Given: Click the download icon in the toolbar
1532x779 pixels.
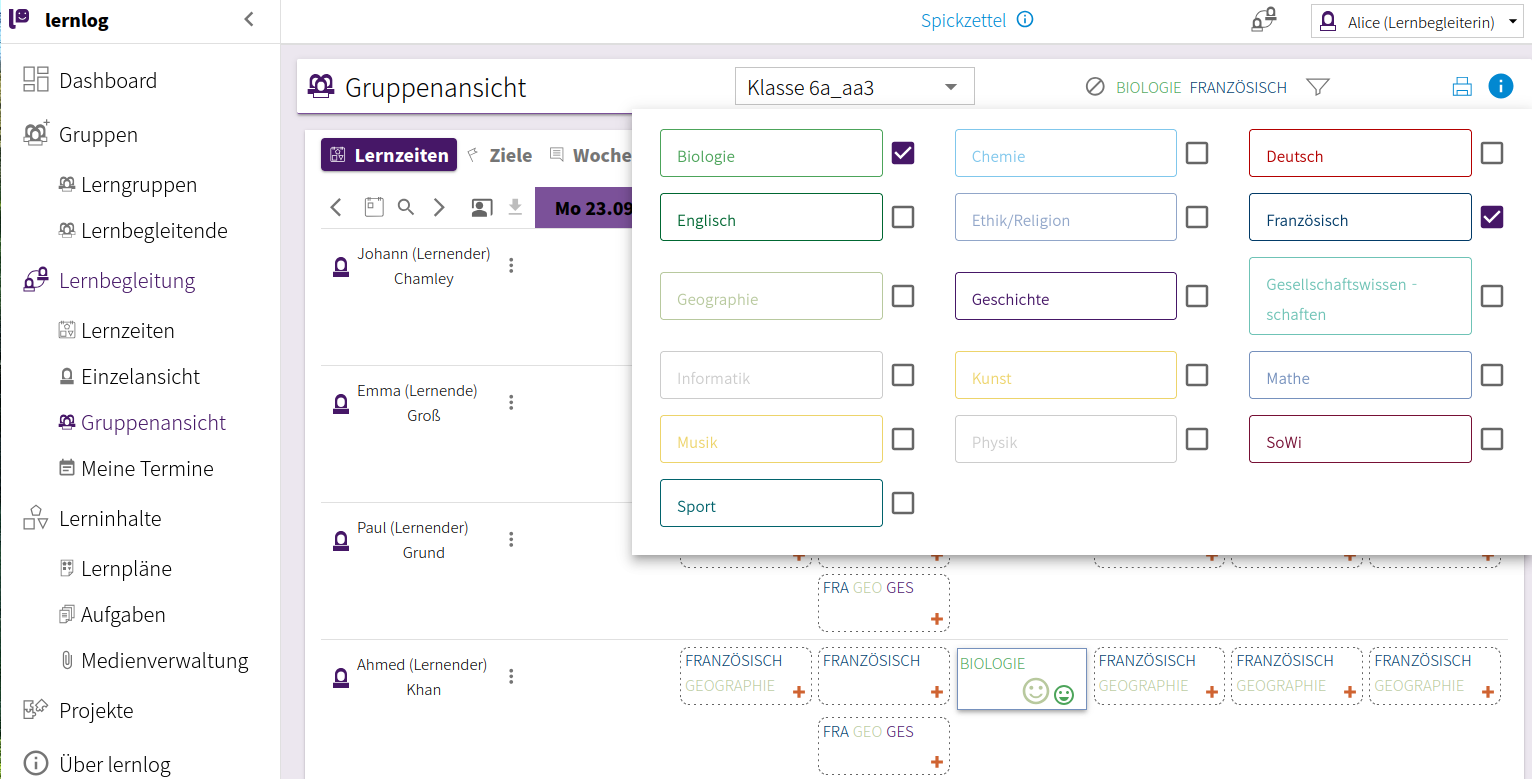Looking at the screenshot, I should pos(515,207).
